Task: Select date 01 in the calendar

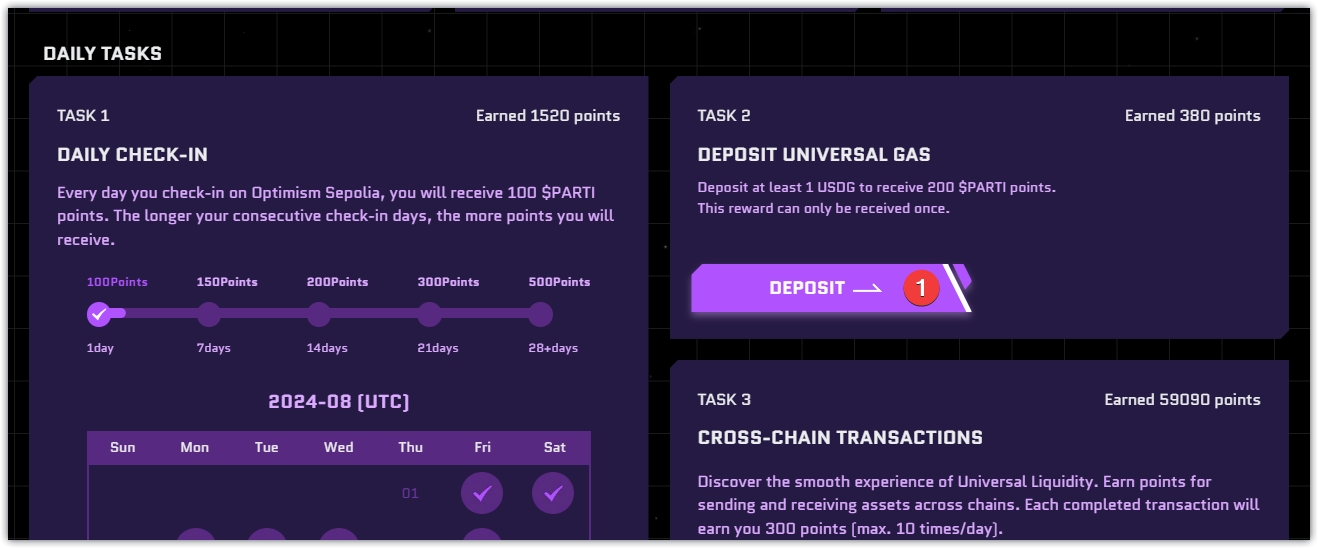Action: 410,493
